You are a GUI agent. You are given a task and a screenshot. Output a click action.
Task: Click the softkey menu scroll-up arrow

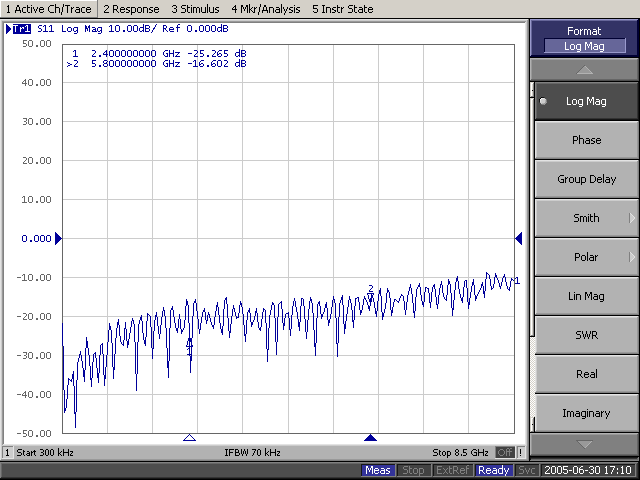(x=584, y=70)
